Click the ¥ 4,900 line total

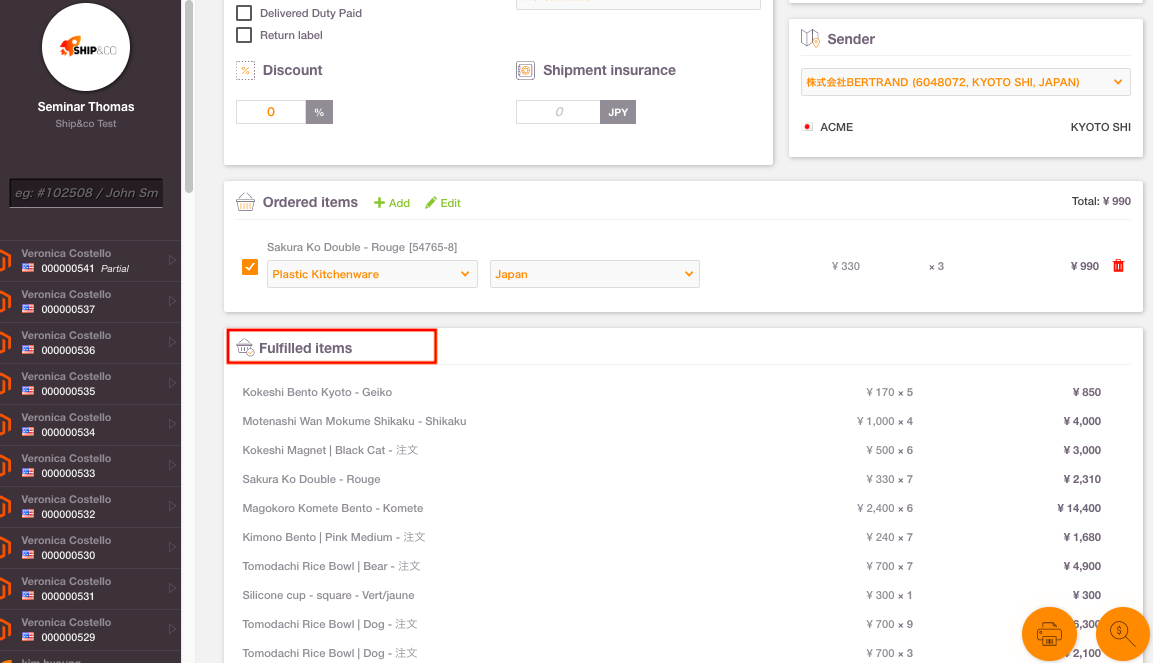(x=1082, y=566)
